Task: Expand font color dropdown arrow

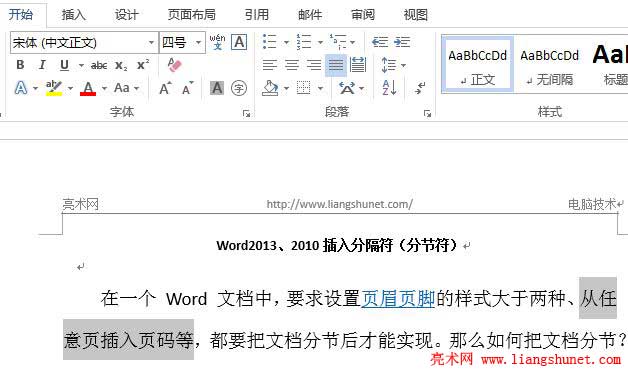Action: coord(105,88)
